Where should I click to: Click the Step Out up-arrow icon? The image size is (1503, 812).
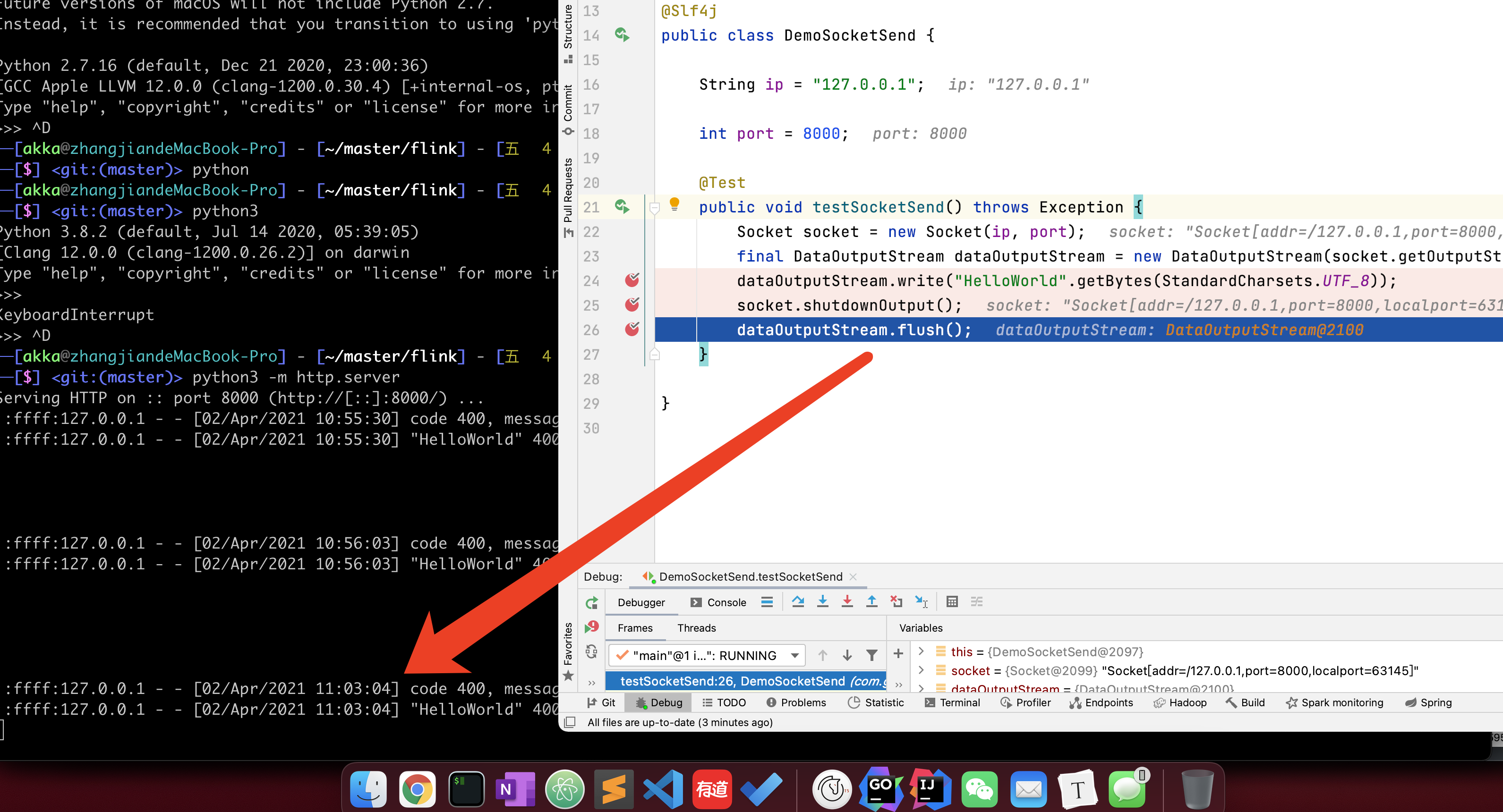(871, 601)
